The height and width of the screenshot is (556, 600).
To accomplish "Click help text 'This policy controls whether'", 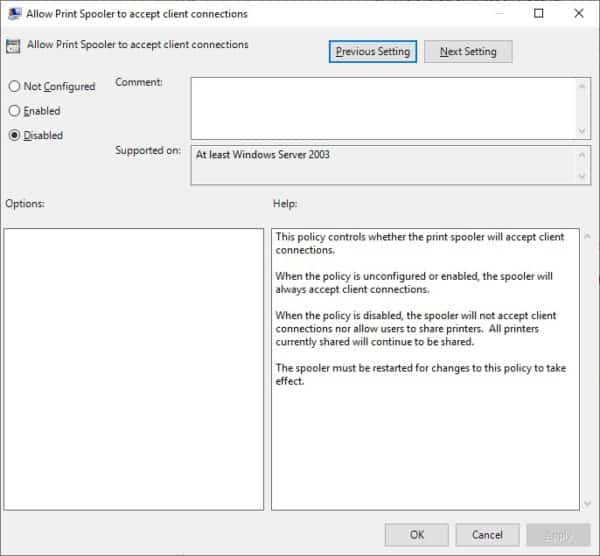I will [340, 236].
